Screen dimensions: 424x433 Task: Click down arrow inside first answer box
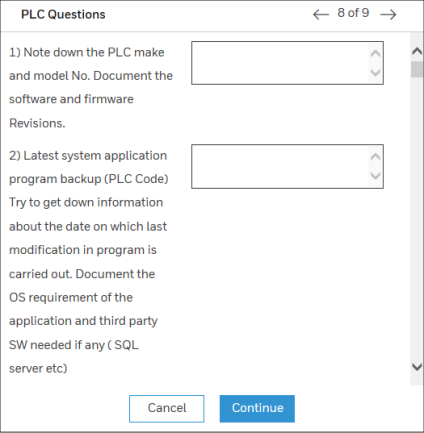click(x=376, y=72)
